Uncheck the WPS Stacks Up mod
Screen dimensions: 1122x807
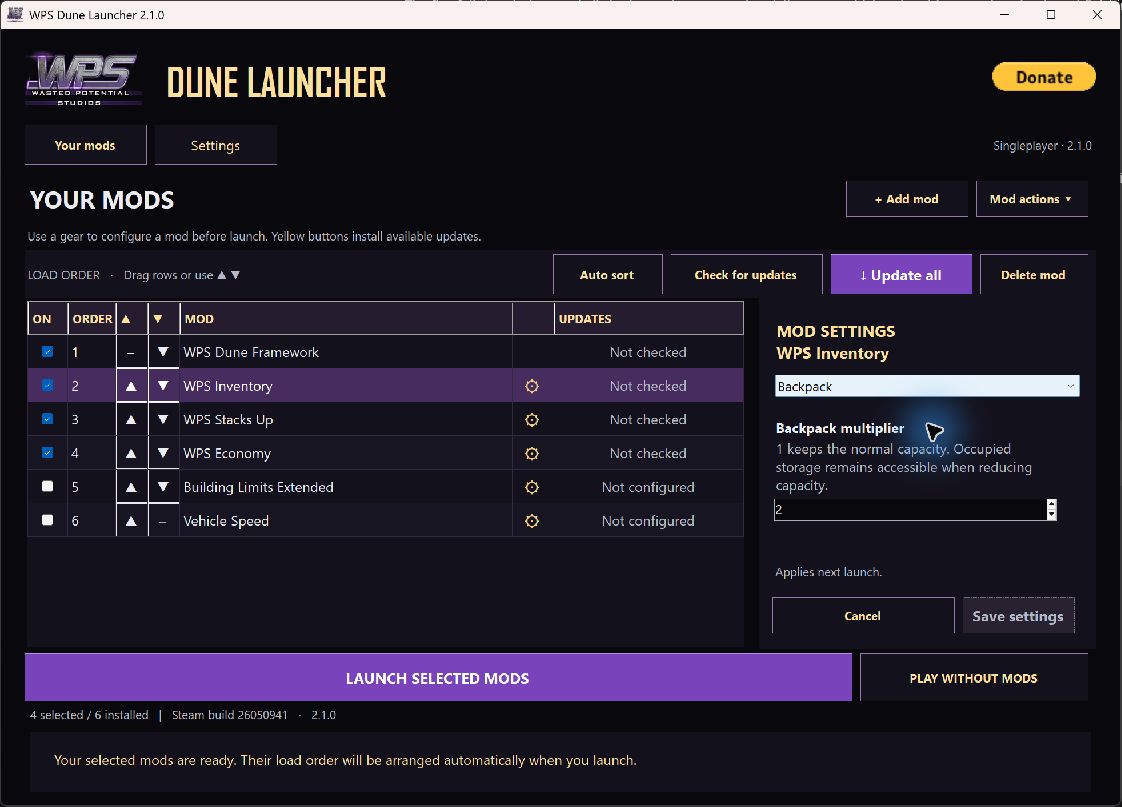tap(47, 419)
